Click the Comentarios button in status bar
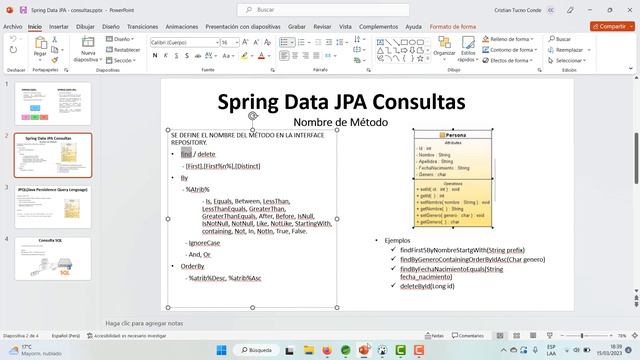Screen dimensions: 640x360 coord(468,336)
